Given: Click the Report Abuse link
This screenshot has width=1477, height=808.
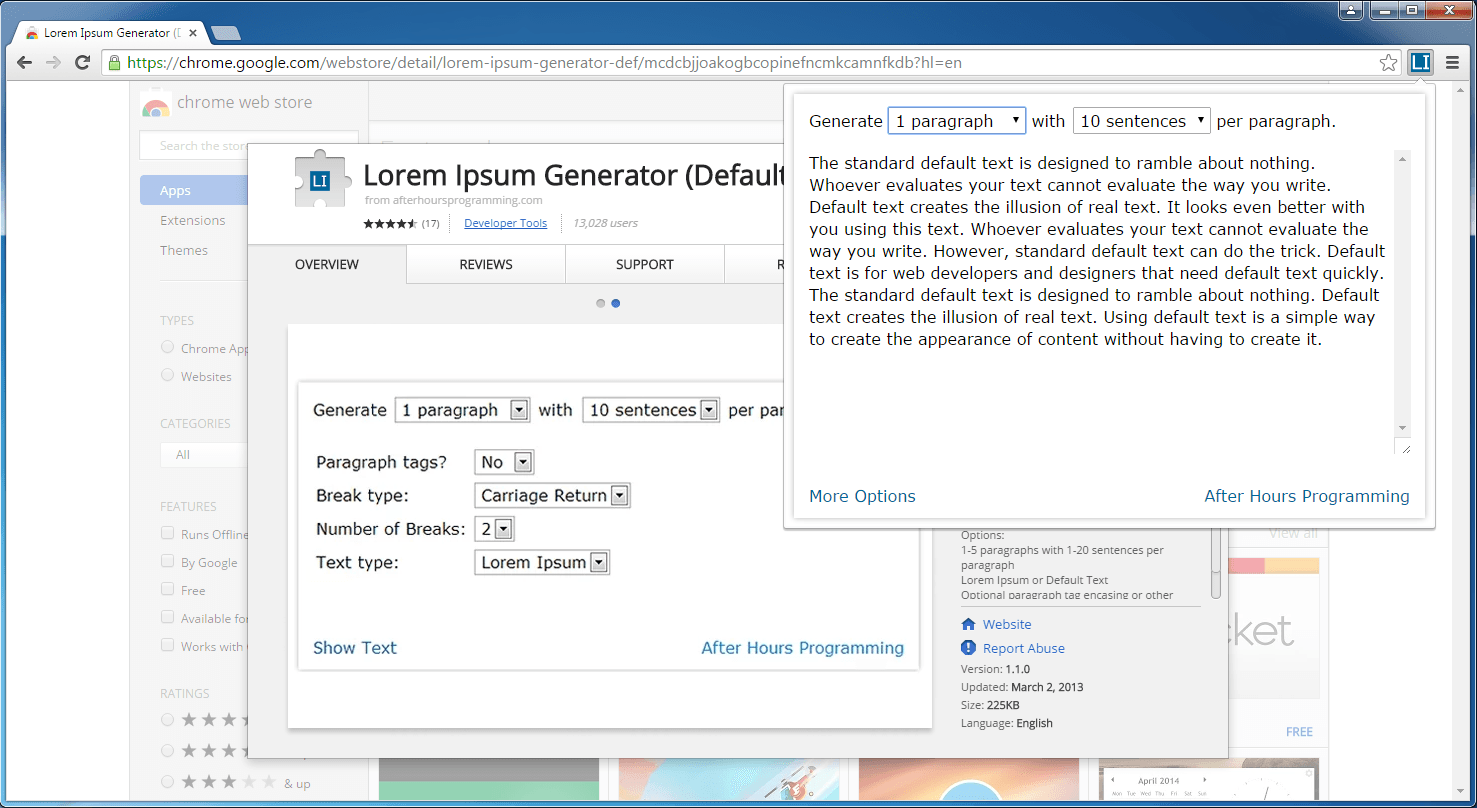Looking at the screenshot, I should click(1024, 648).
